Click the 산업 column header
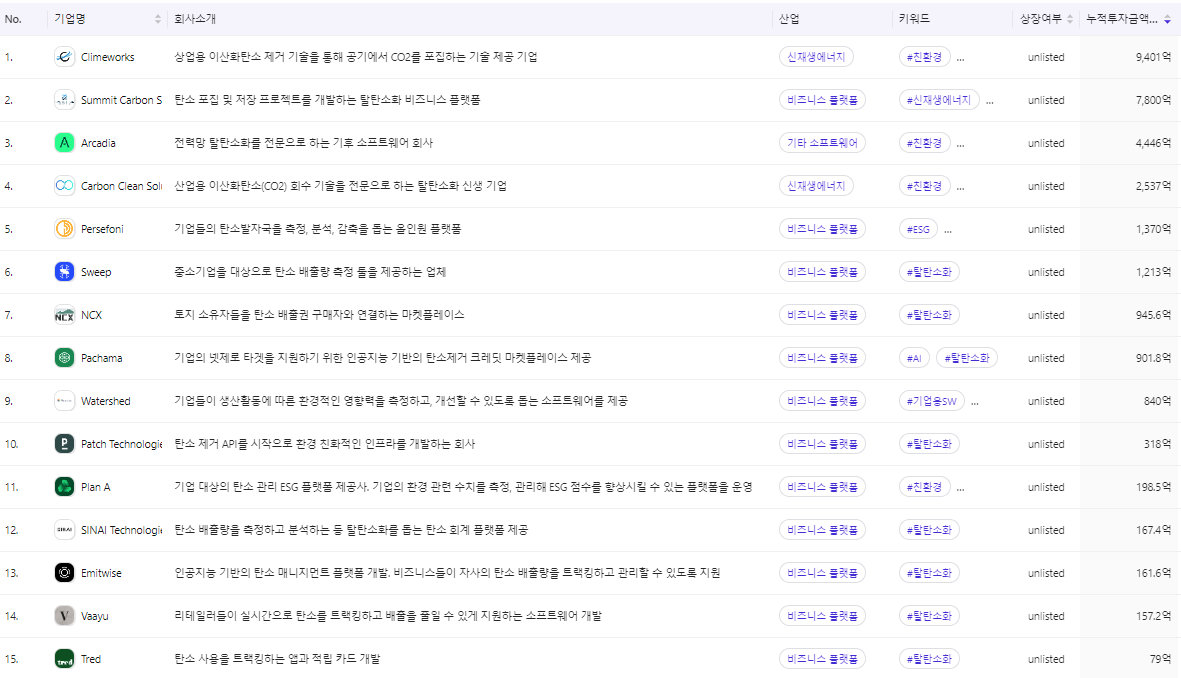This screenshot has width=1181, height=678. tap(789, 19)
